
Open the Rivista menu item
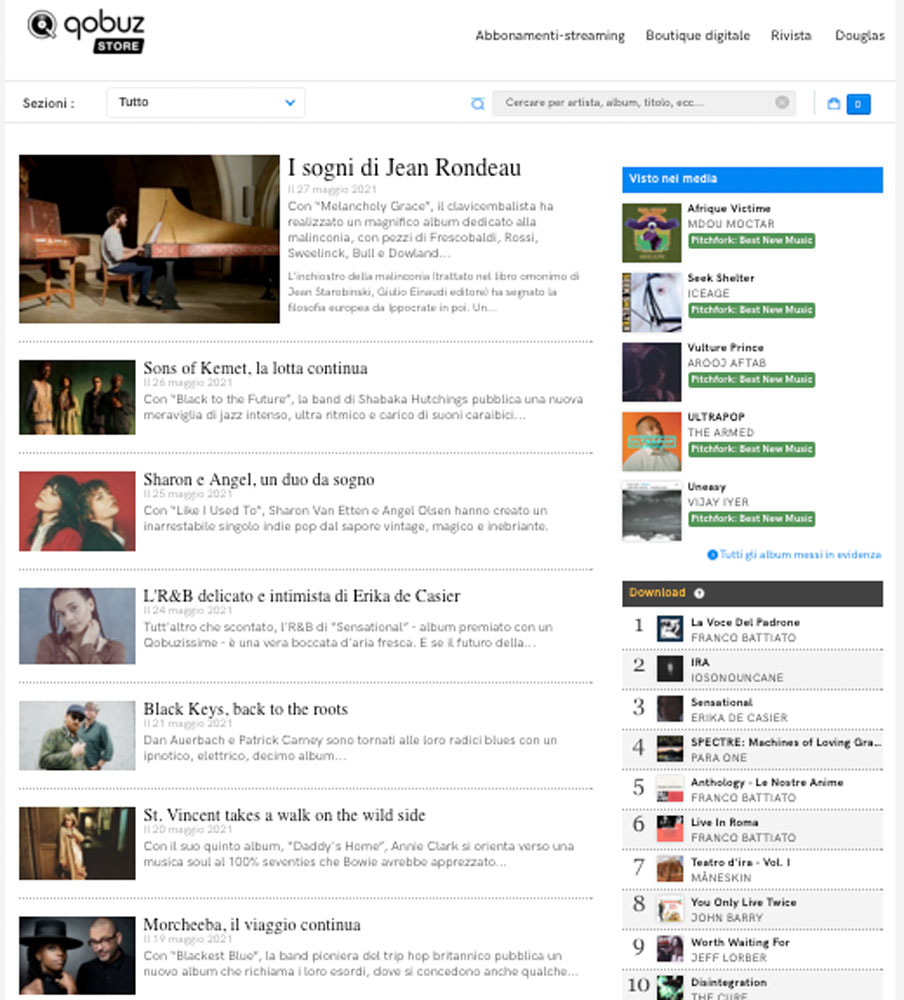[x=791, y=36]
